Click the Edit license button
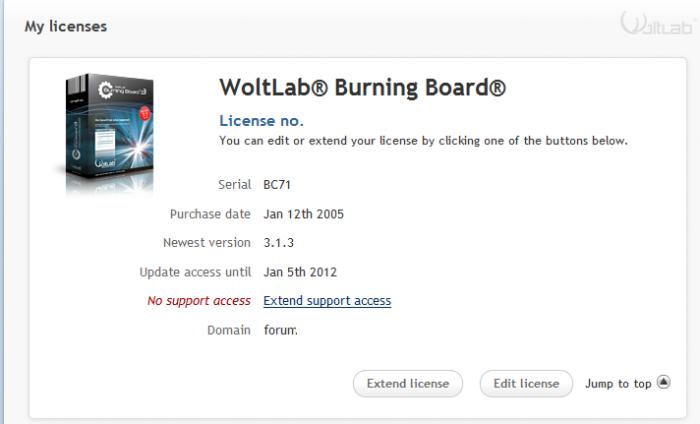Image resolution: width=700 pixels, height=424 pixels. pyautogui.click(x=526, y=383)
